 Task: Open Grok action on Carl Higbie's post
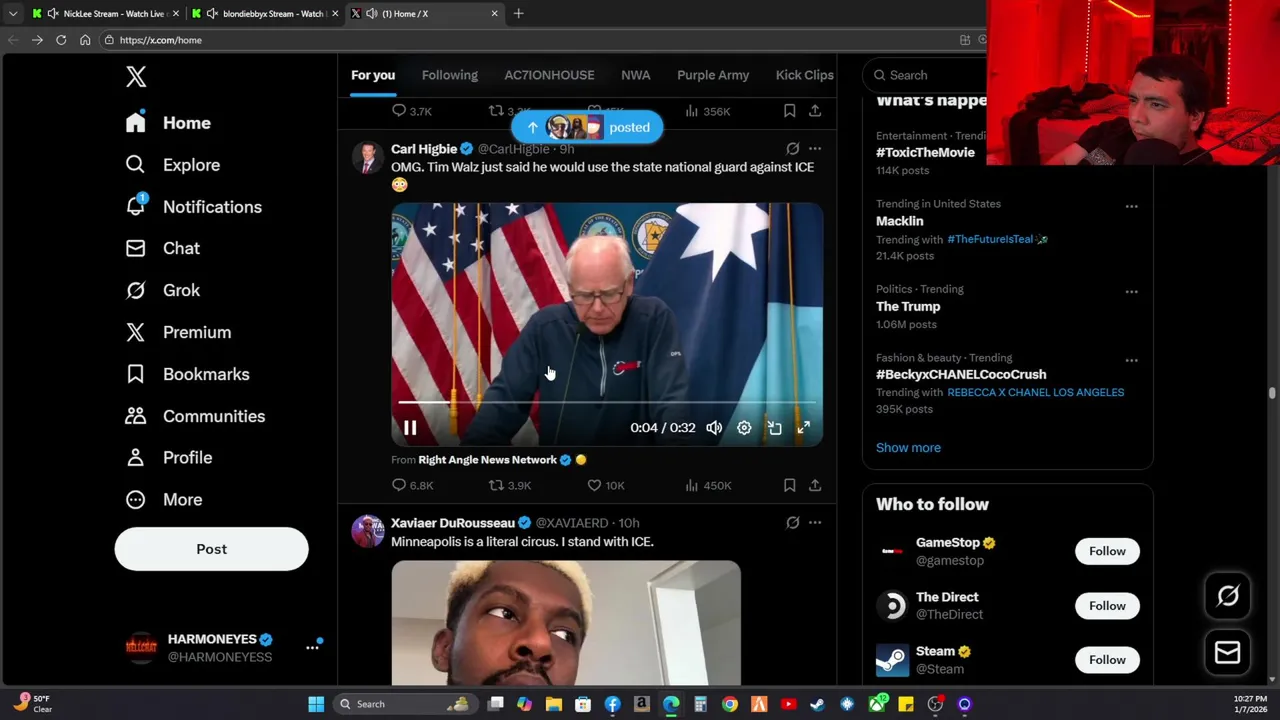793,149
